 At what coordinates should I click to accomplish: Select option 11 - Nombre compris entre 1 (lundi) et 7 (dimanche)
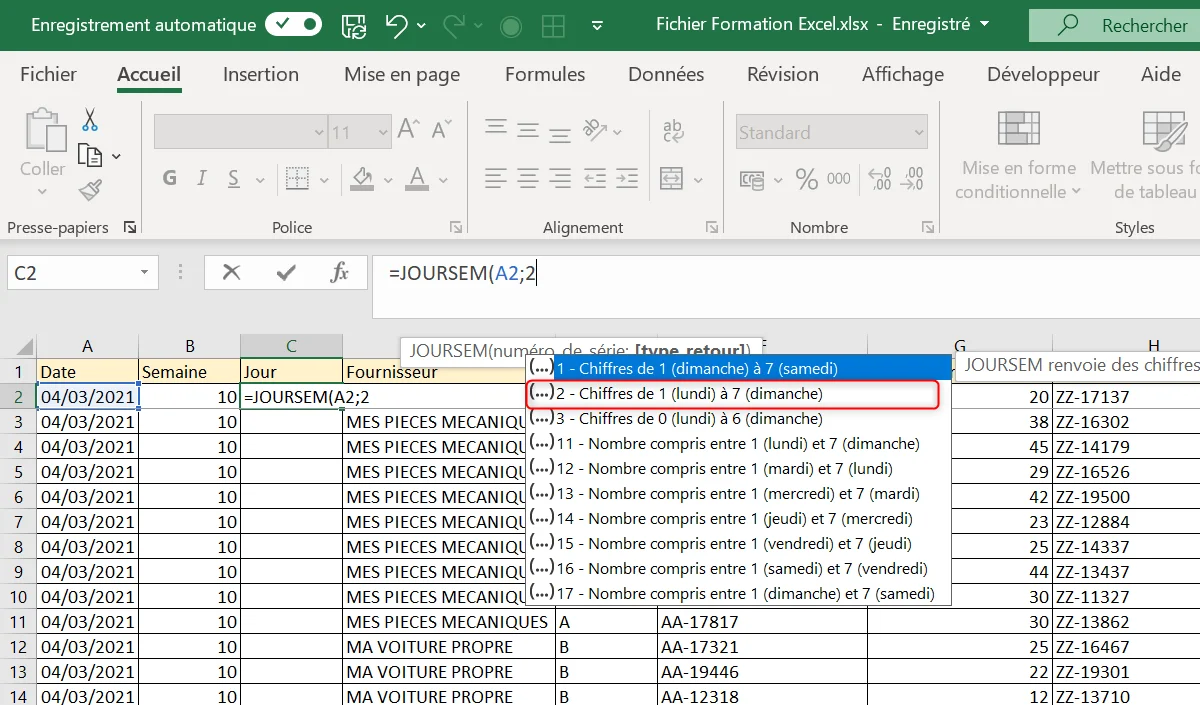click(739, 444)
